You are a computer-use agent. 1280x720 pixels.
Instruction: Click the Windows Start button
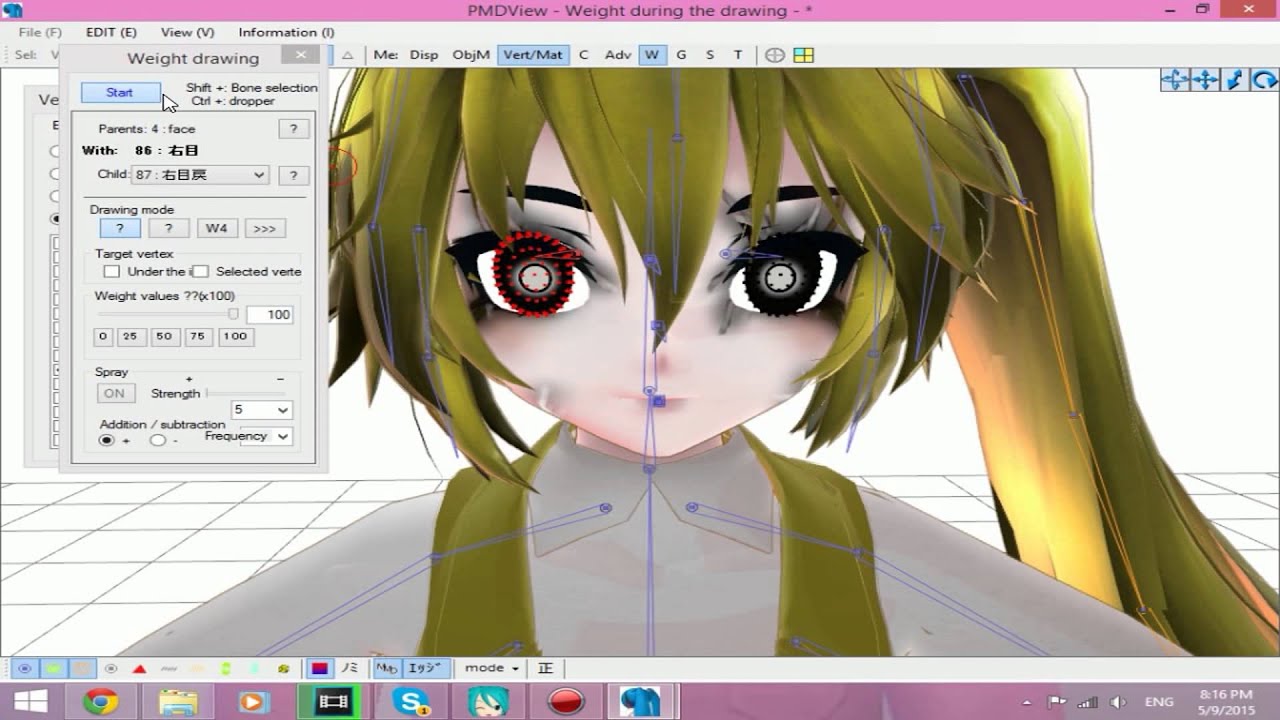[x=30, y=702]
